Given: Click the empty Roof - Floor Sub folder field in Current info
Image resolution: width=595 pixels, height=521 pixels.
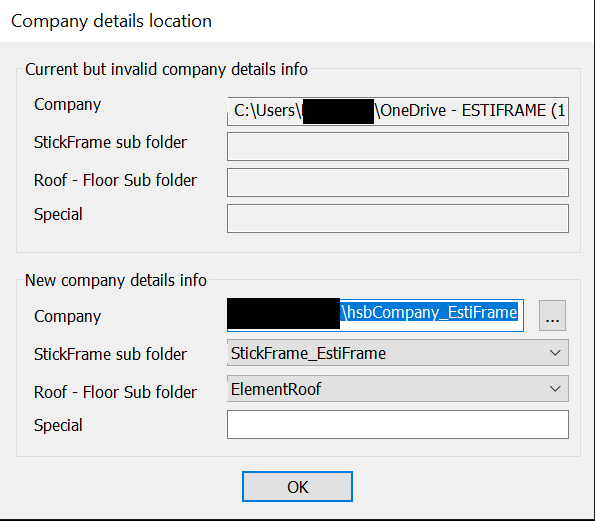Looking at the screenshot, I should click(398, 183).
